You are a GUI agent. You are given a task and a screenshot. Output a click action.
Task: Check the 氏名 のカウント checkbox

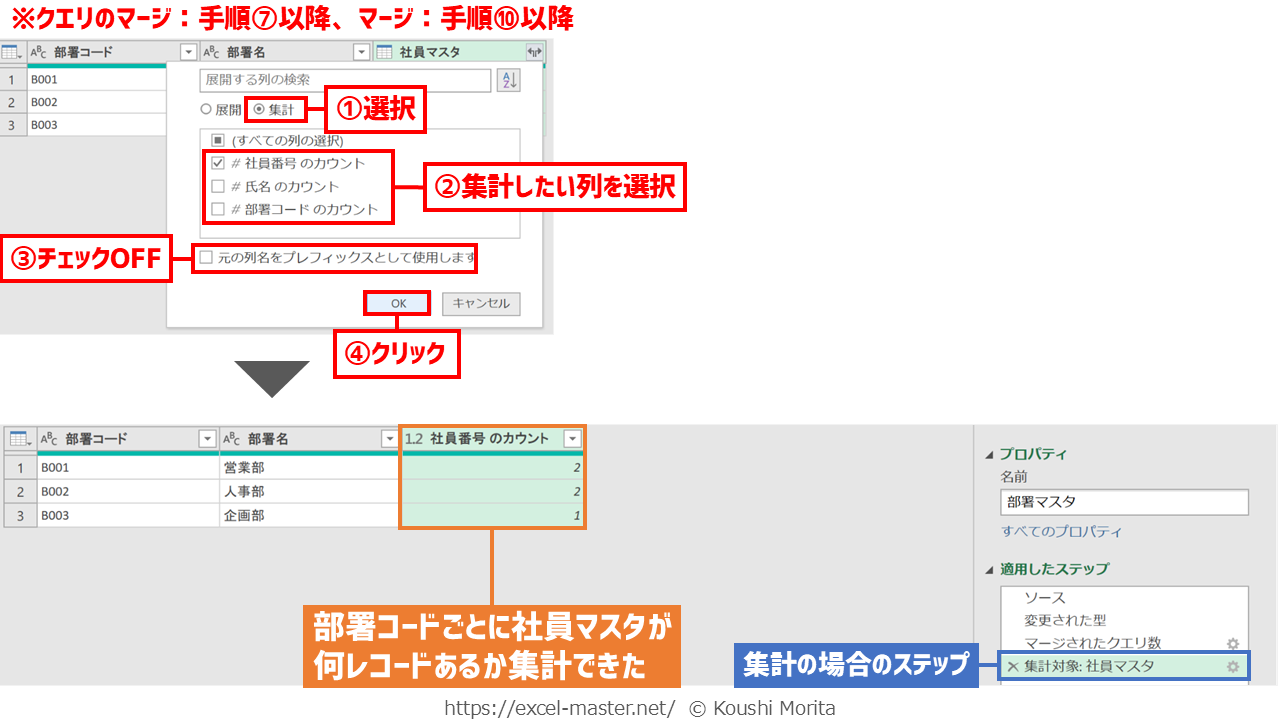tap(218, 187)
